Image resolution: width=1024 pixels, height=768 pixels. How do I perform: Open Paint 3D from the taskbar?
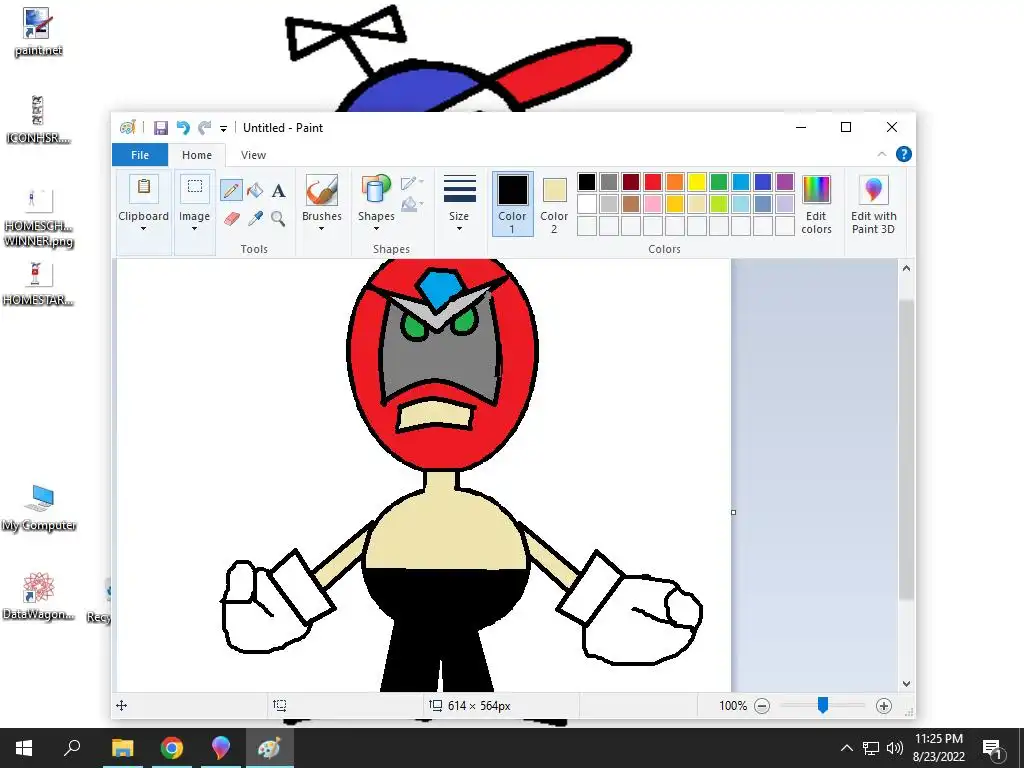tap(221, 748)
